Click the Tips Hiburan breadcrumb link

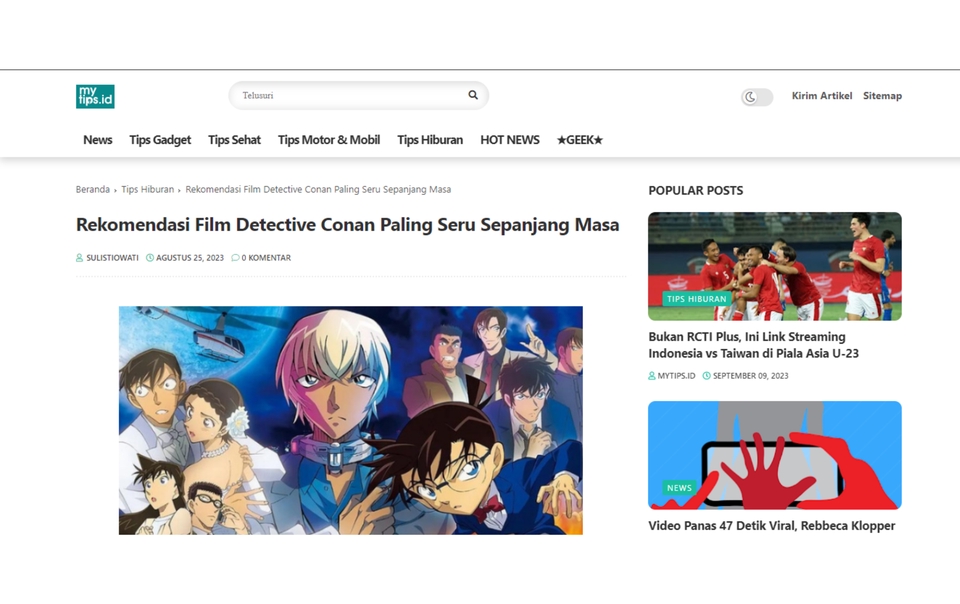click(148, 189)
